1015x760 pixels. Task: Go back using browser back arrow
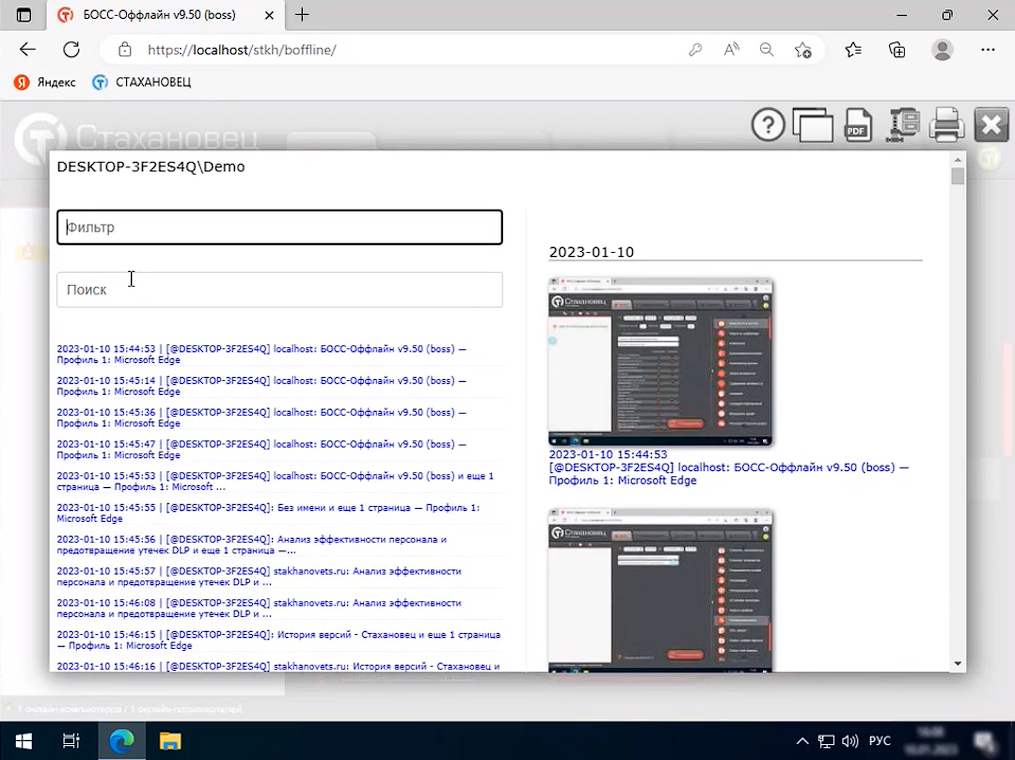(27, 50)
